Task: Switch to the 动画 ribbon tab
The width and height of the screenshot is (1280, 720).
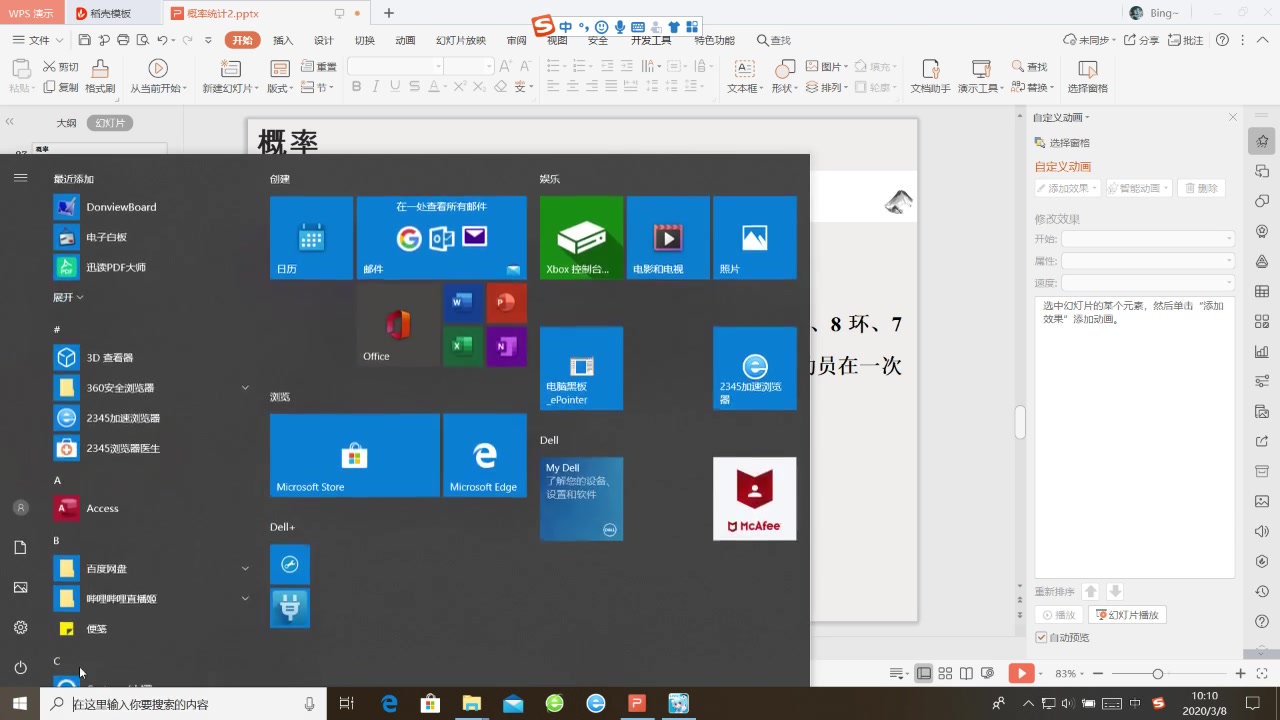Action: tap(405, 40)
